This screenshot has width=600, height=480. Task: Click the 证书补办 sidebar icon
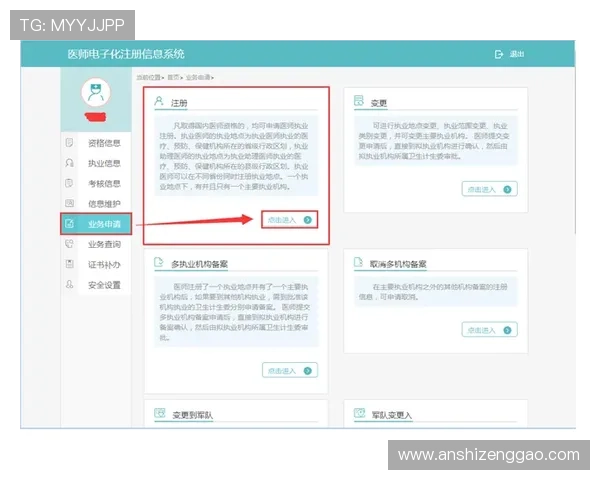(69, 264)
